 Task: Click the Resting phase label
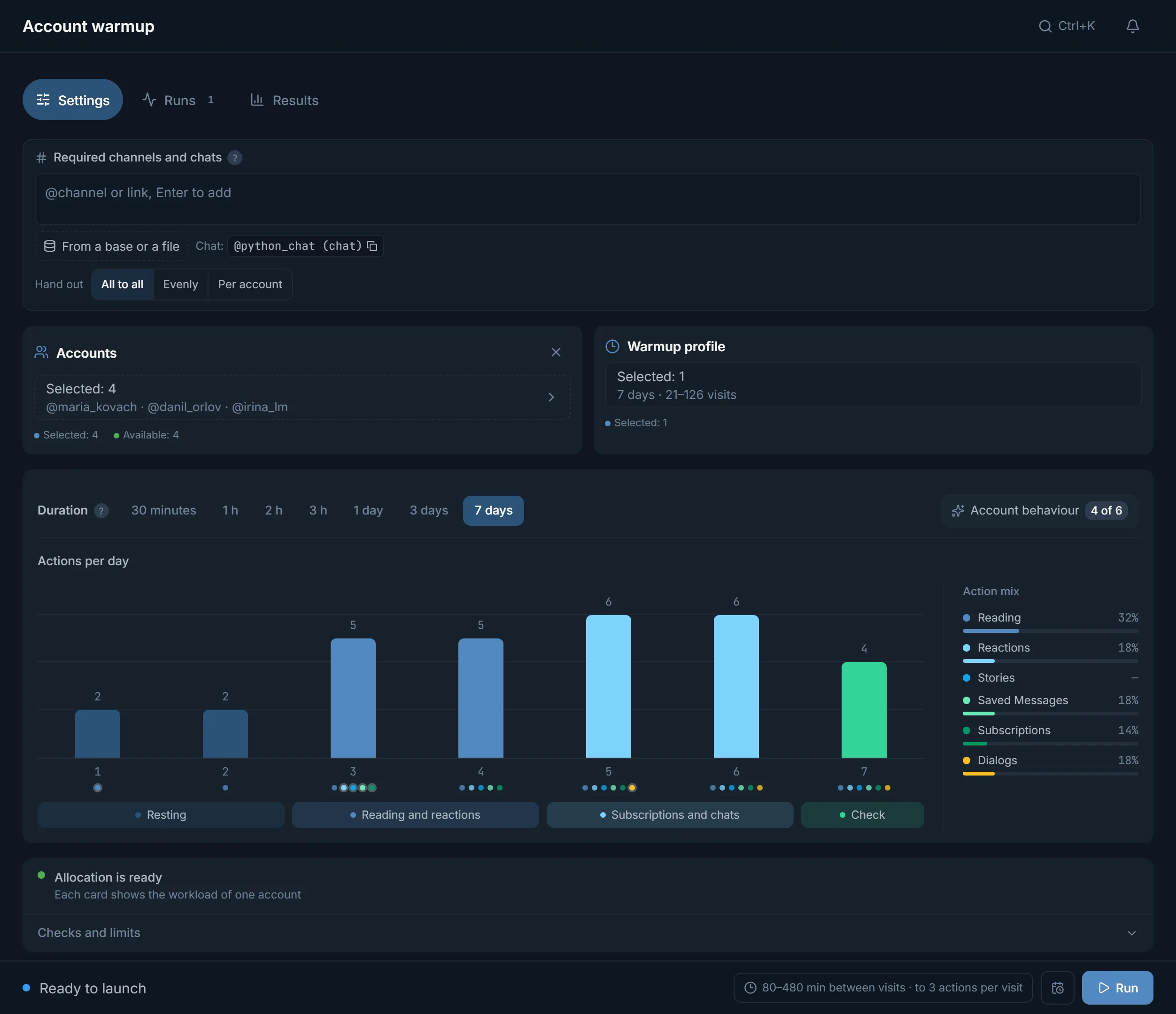pos(161,815)
